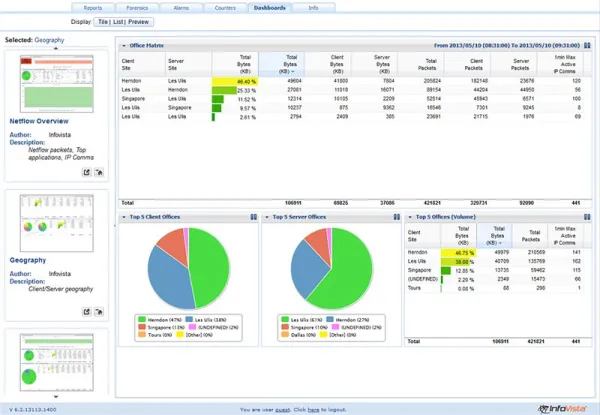
Task: Switch display to Tile view
Action: [x=103, y=20]
